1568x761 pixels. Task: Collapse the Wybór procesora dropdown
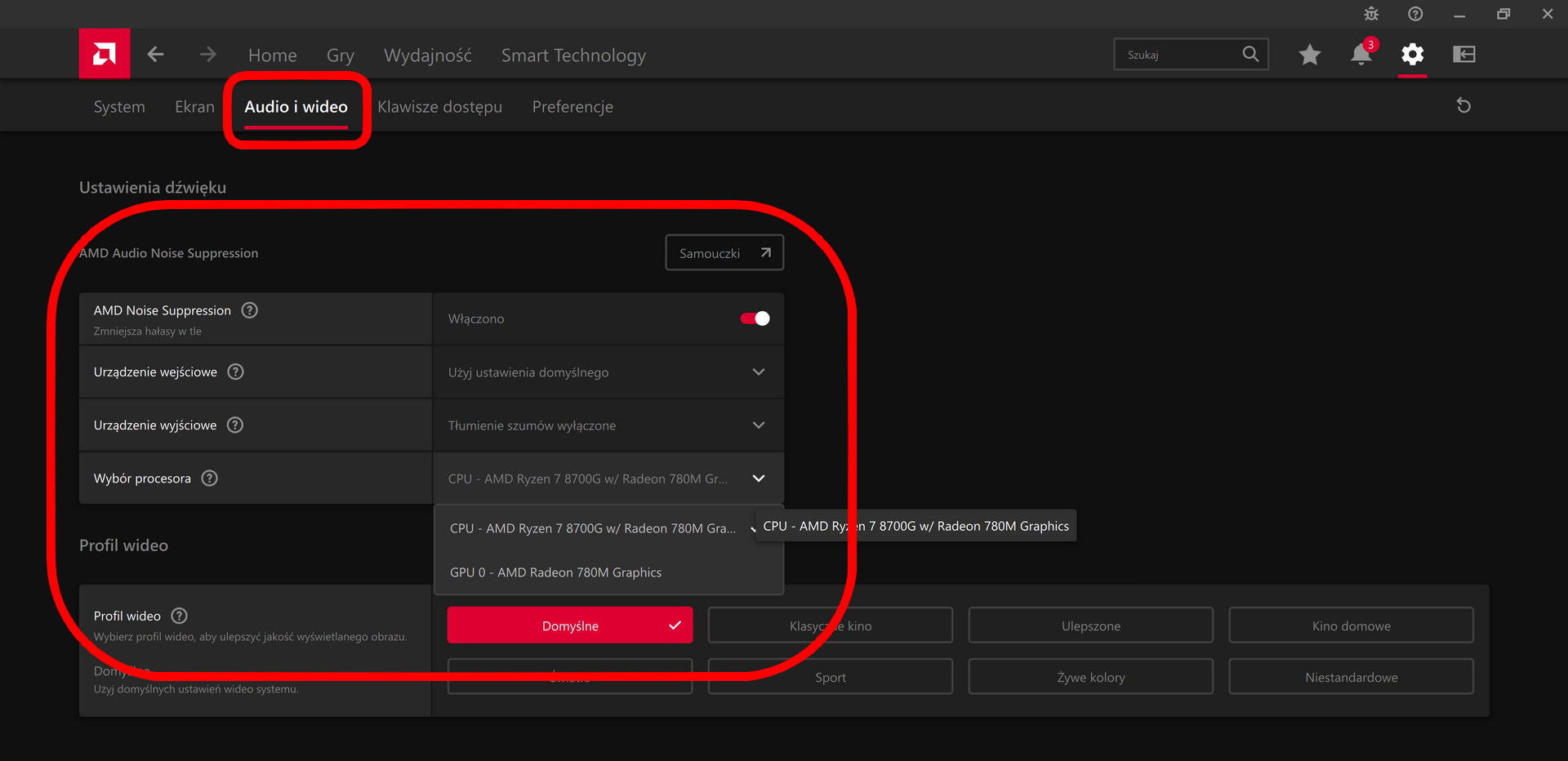pyautogui.click(x=608, y=478)
